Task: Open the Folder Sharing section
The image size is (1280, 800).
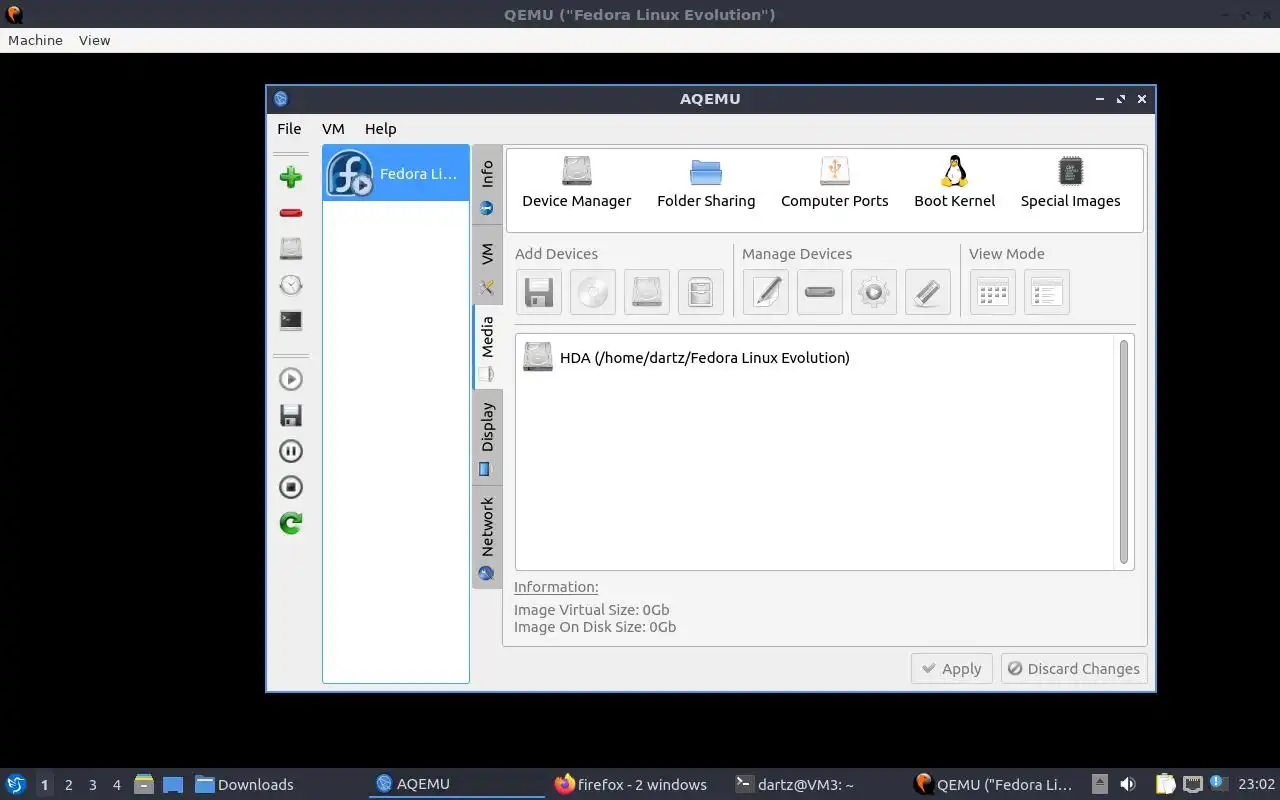Action: (706, 182)
